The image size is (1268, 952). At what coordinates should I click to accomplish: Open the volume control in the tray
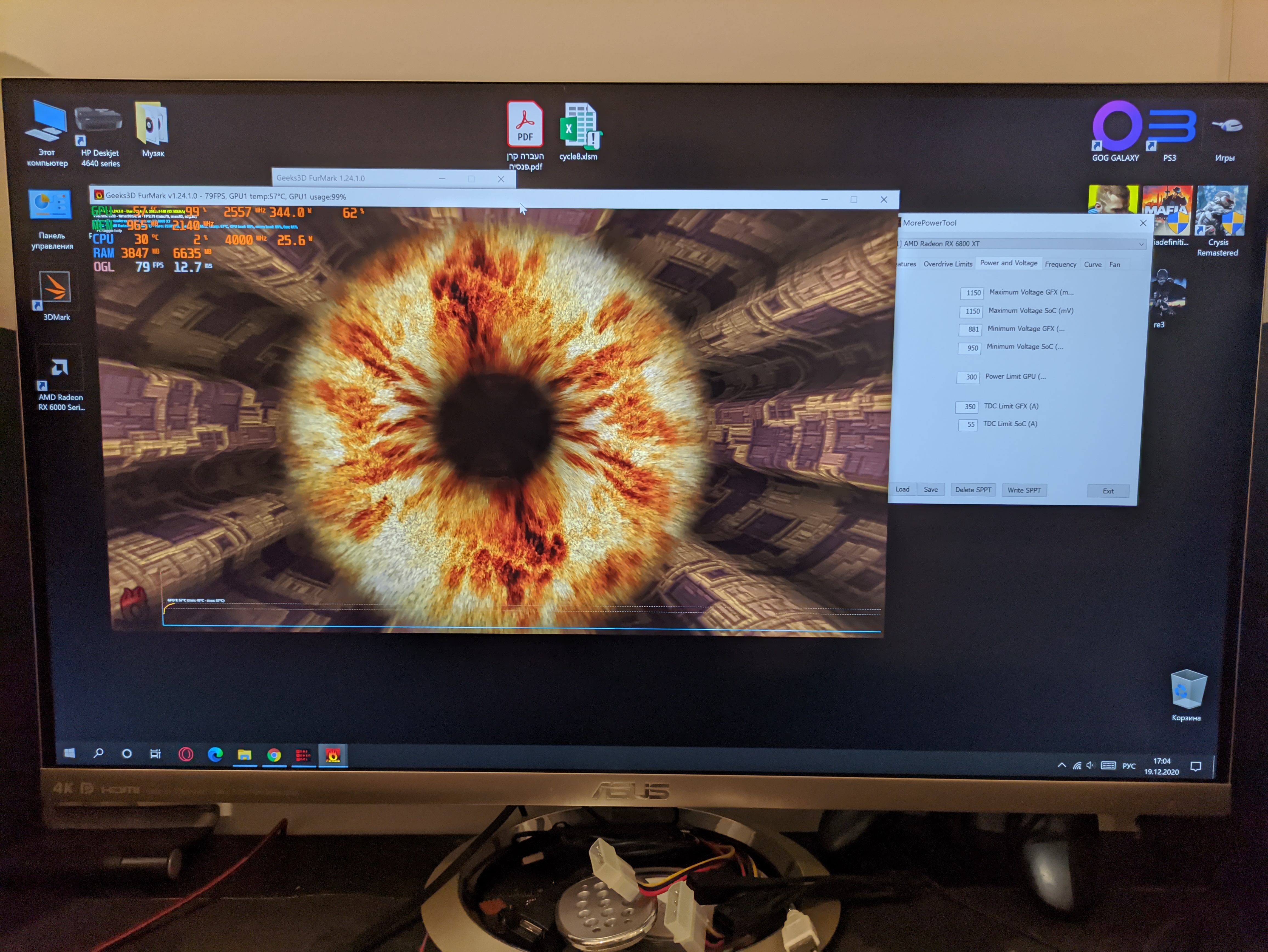click(1090, 765)
